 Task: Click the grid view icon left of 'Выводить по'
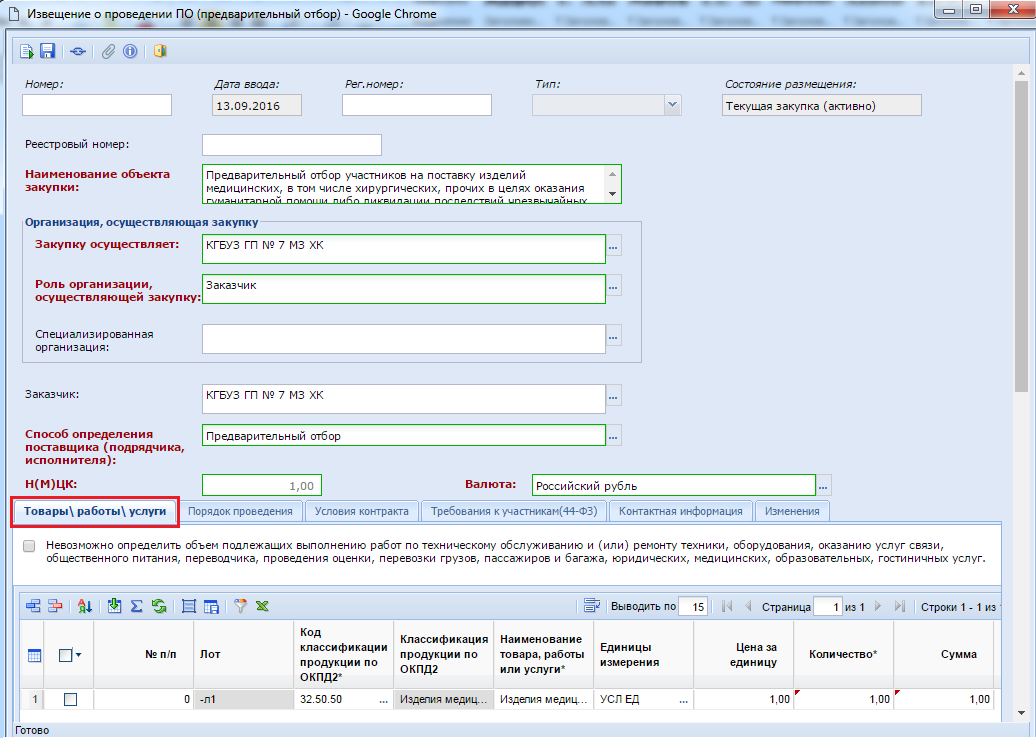pyautogui.click(x=591, y=606)
